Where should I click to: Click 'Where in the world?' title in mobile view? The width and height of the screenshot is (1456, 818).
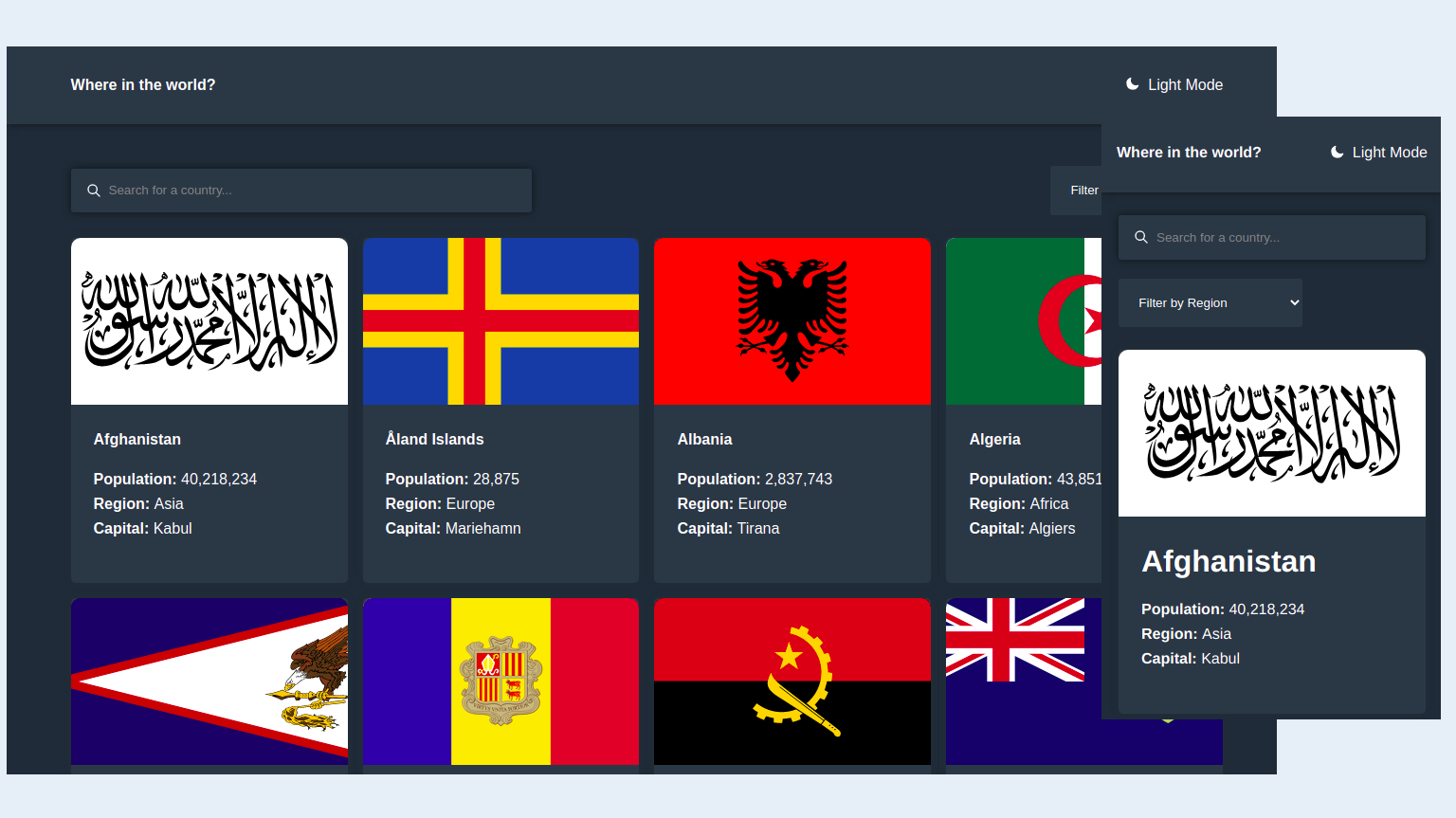[1189, 153]
